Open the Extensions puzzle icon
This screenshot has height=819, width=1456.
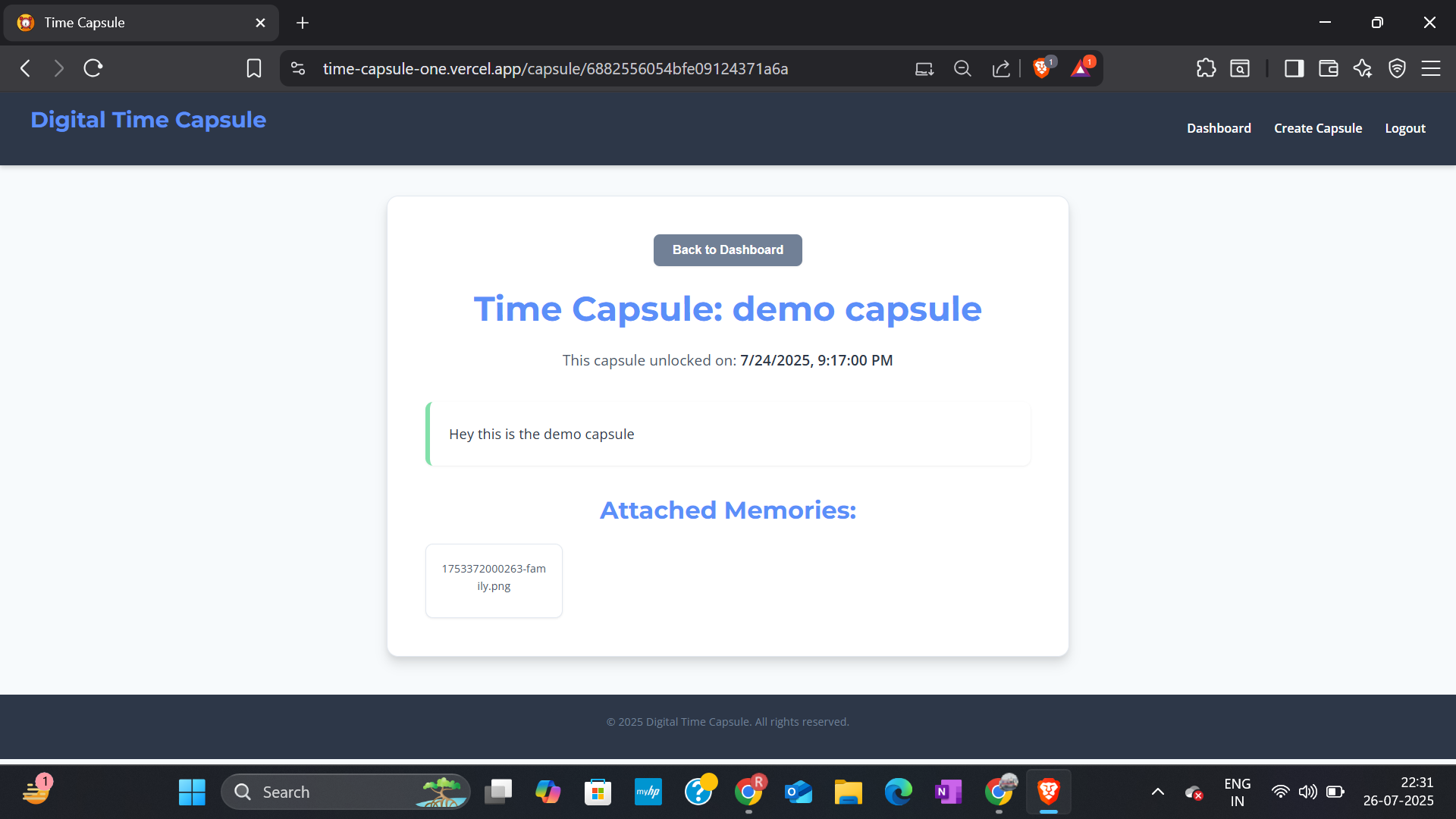pos(1206,69)
